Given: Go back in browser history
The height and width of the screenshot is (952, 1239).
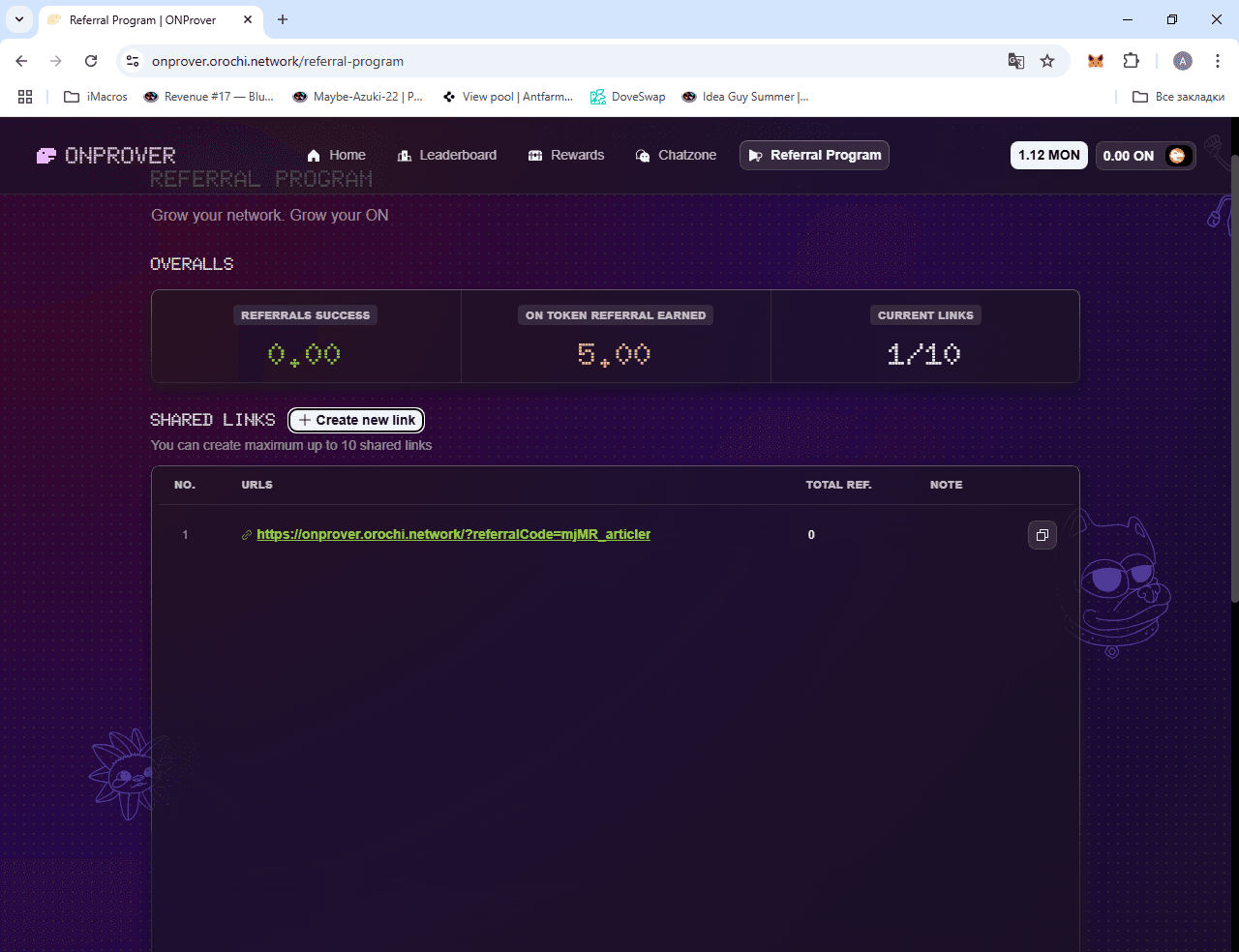Looking at the screenshot, I should coord(21,61).
